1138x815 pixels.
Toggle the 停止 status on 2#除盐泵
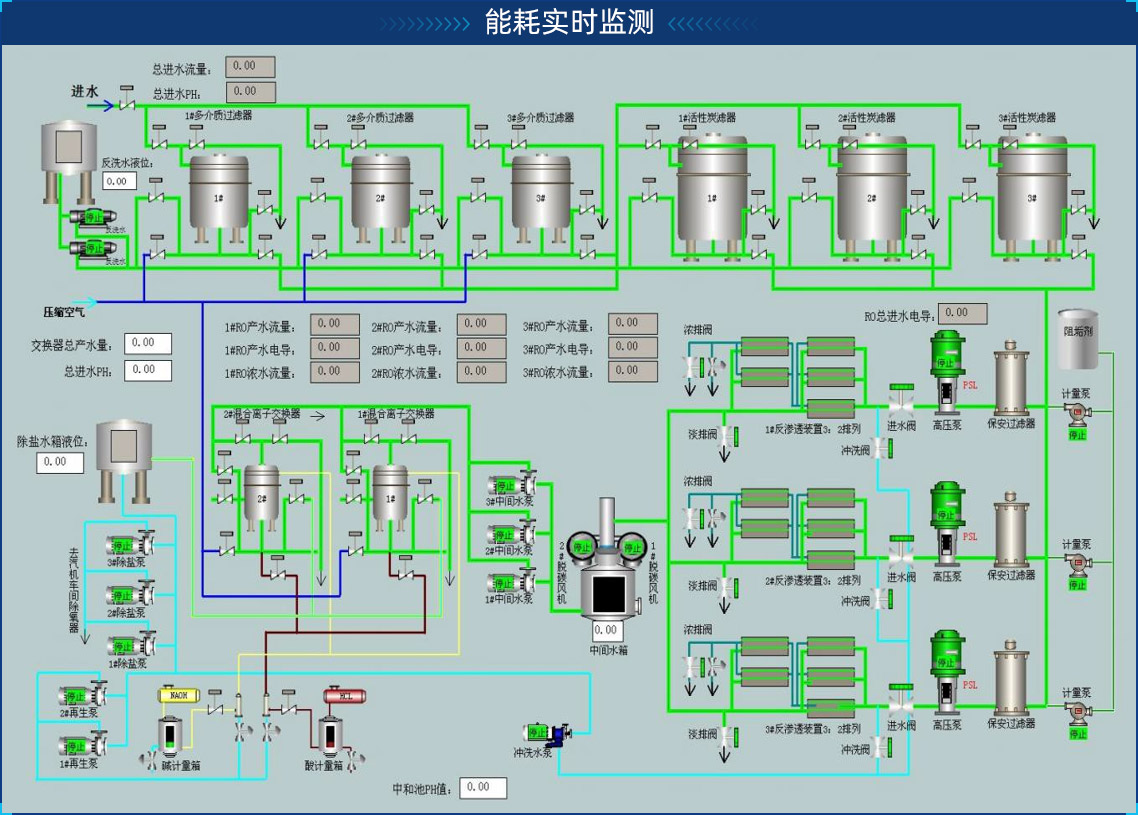[x=123, y=597]
